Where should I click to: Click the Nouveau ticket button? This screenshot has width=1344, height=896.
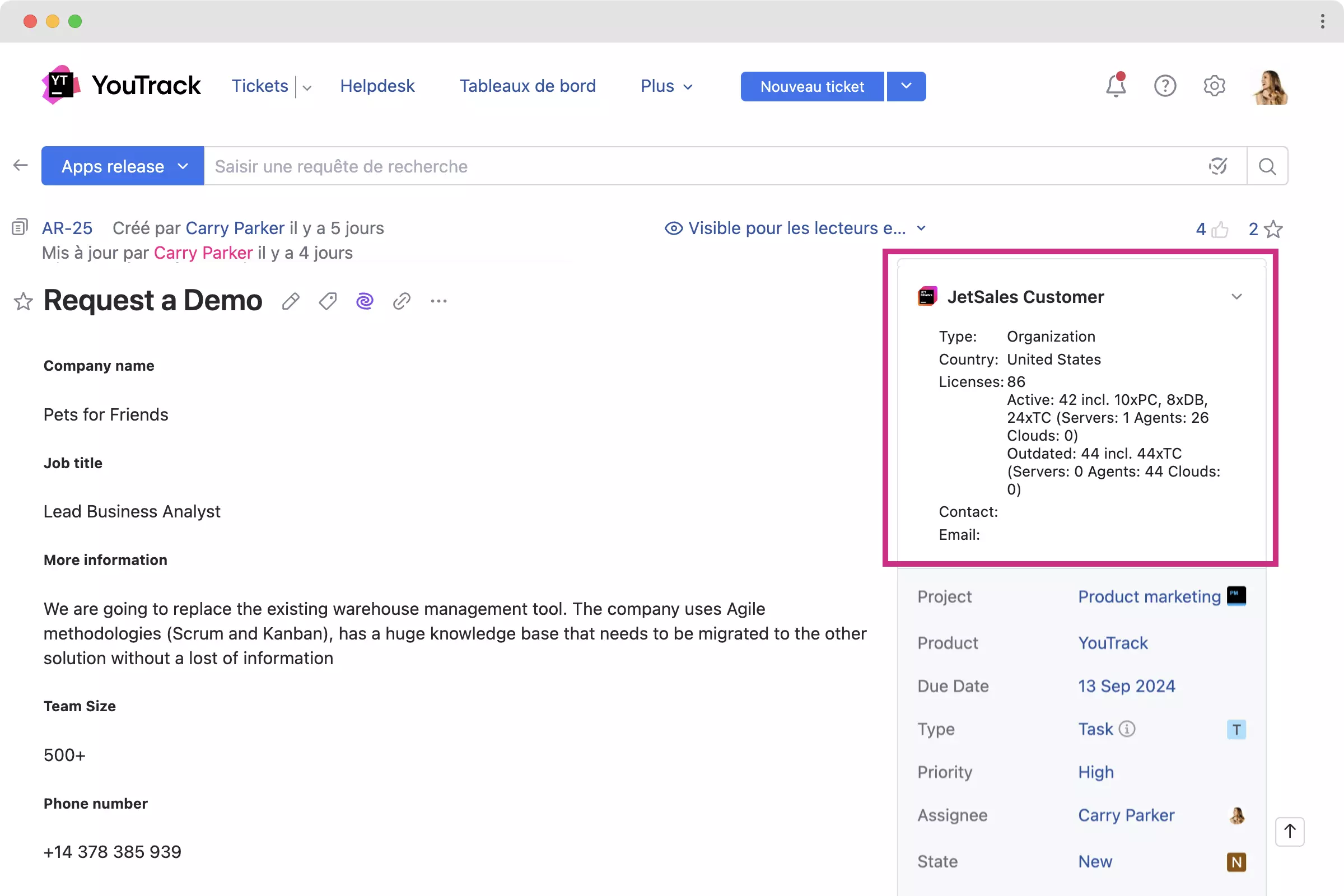click(811, 86)
